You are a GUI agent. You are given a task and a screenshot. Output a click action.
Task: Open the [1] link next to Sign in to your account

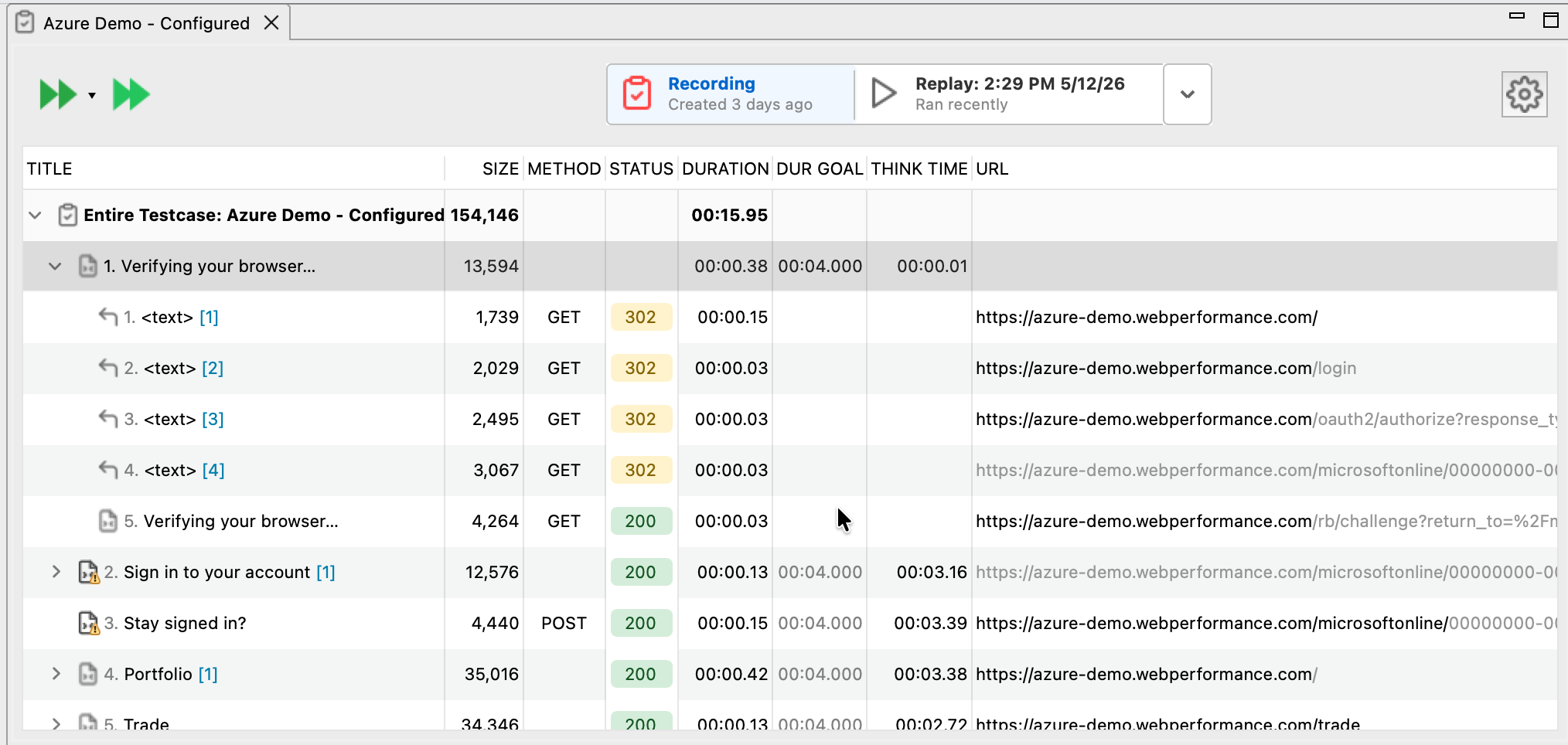[x=326, y=573]
